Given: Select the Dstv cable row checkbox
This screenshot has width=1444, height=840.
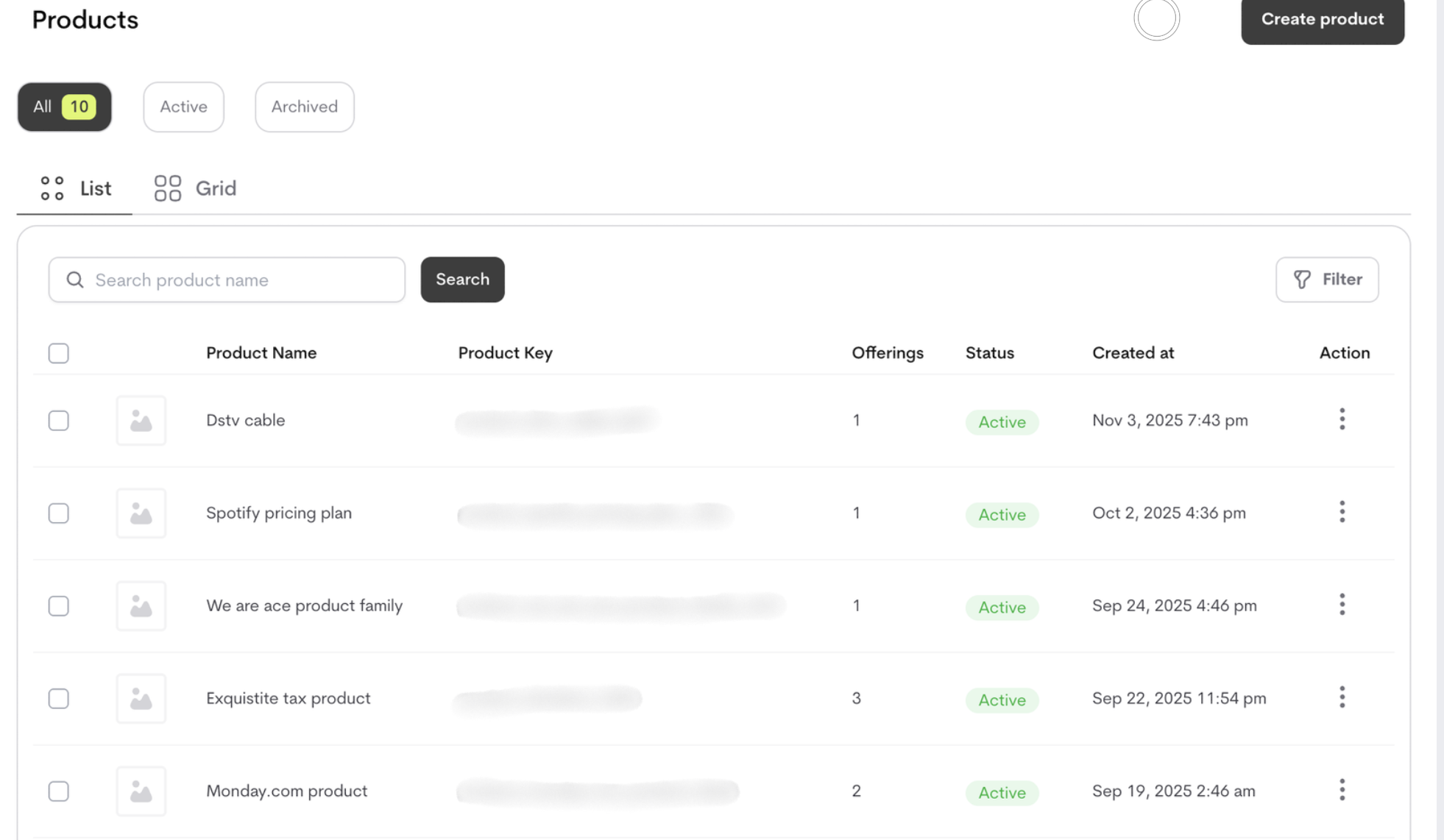Looking at the screenshot, I should [x=58, y=420].
